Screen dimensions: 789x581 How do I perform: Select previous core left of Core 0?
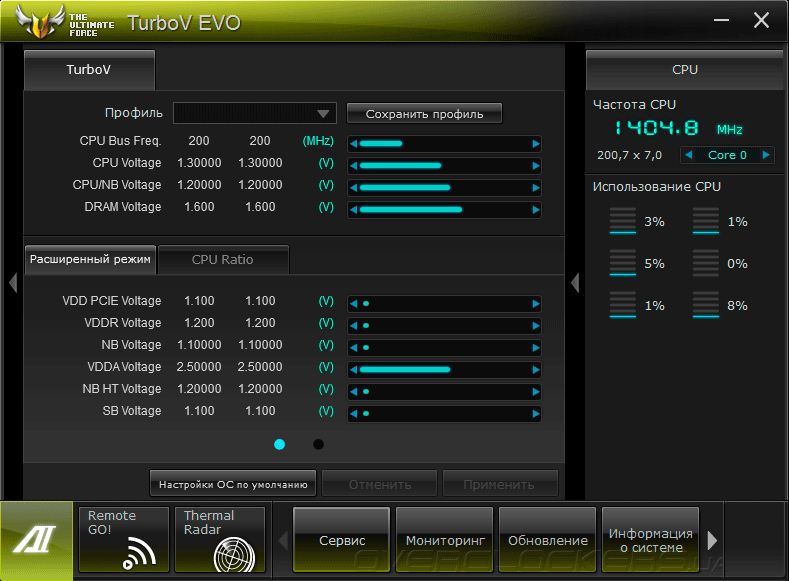coord(689,155)
